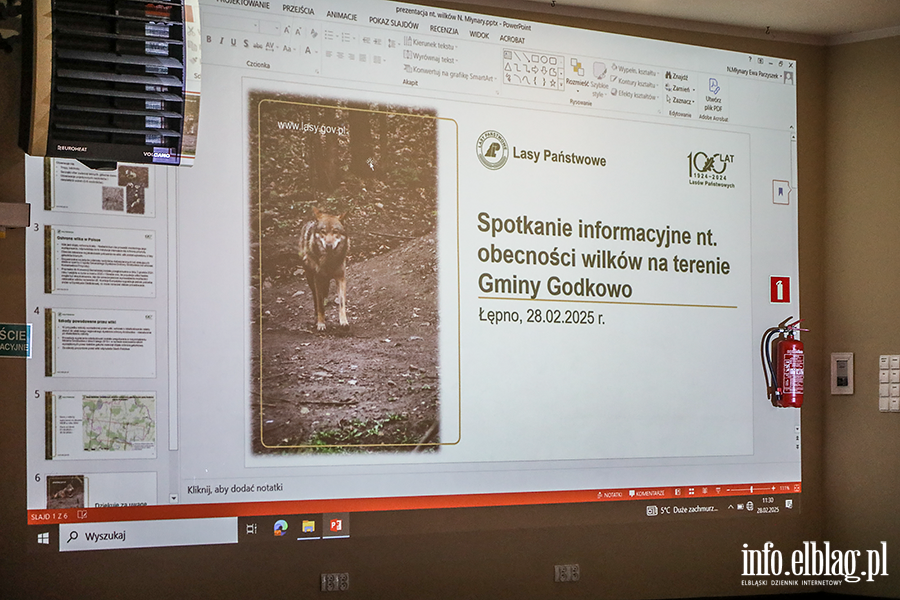Open PowerPoint Help question mark icon
Viewport: 900px width, 600px height.
750,59
